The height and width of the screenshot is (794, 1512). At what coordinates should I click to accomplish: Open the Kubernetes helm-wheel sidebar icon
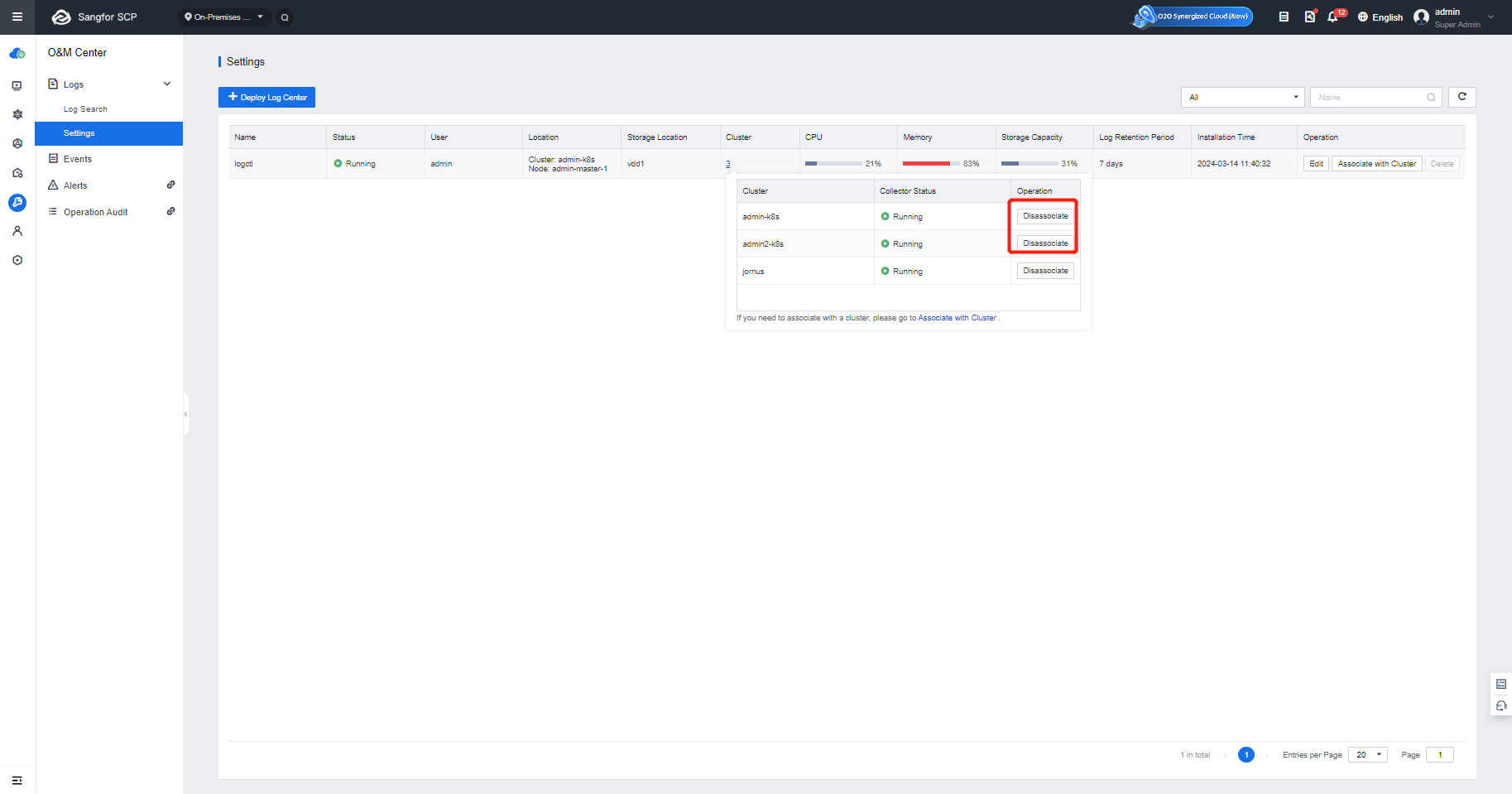click(x=17, y=114)
